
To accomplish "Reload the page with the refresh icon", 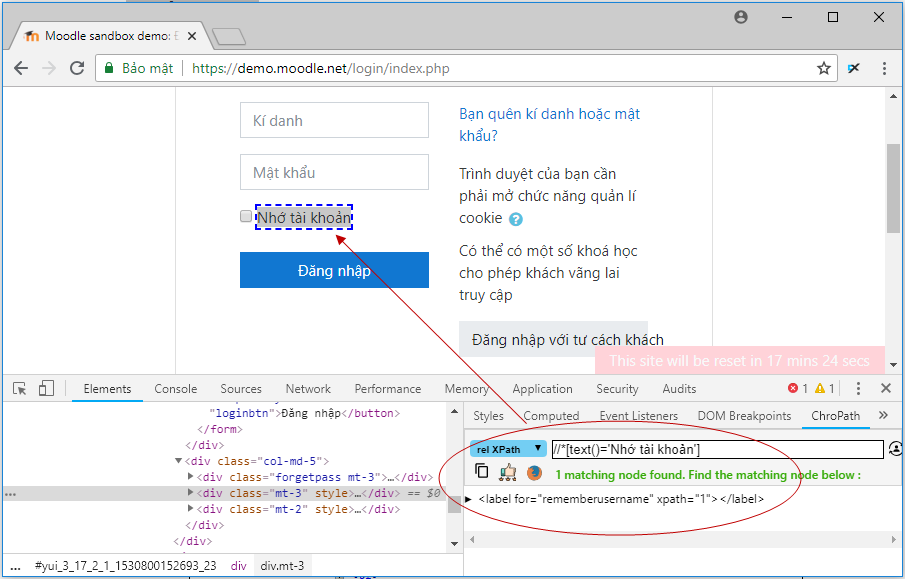I will click(77, 68).
